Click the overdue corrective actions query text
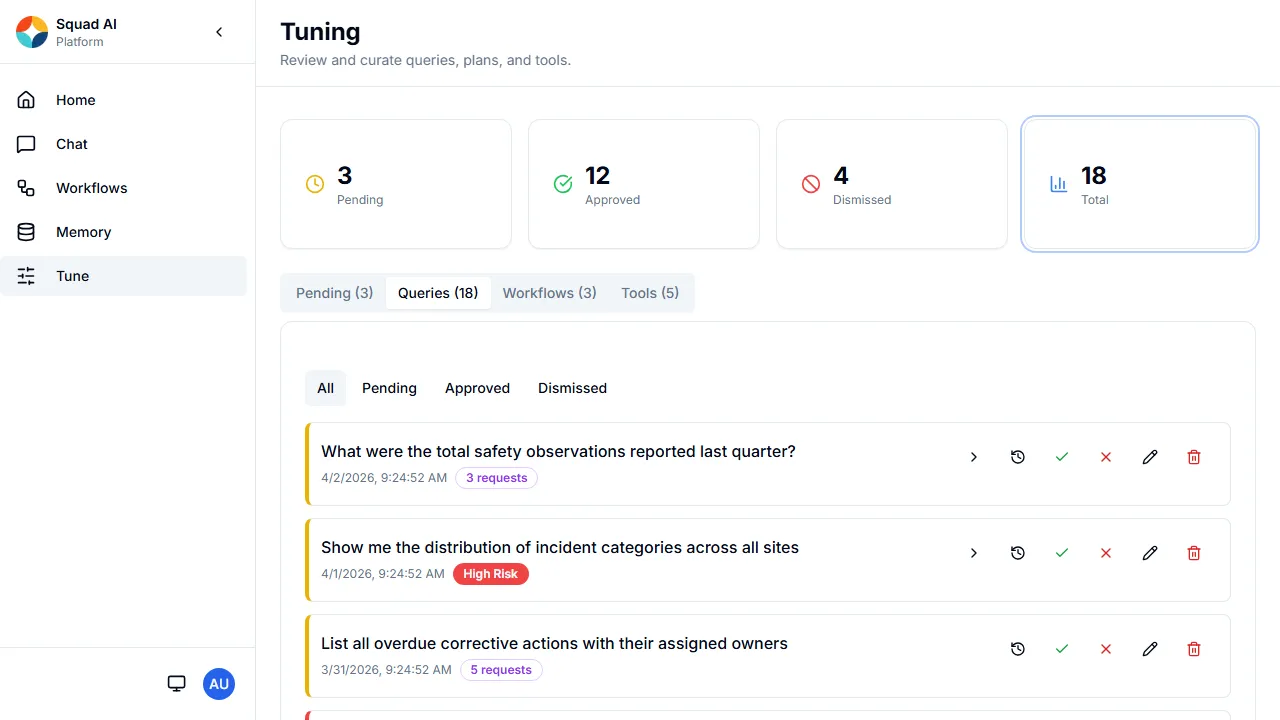1280x720 pixels. point(554,643)
